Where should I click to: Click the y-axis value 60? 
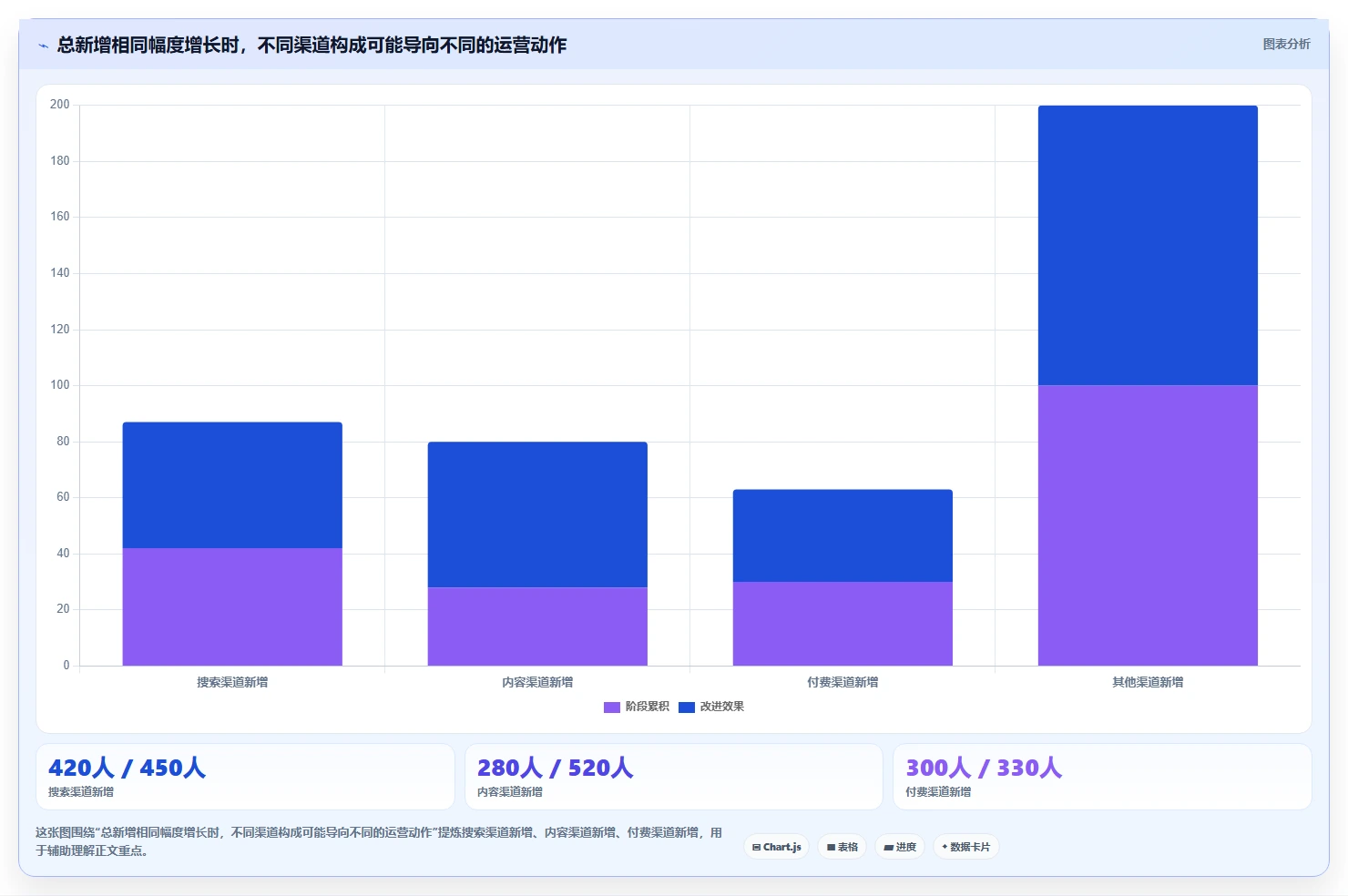[x=63, y=497]
